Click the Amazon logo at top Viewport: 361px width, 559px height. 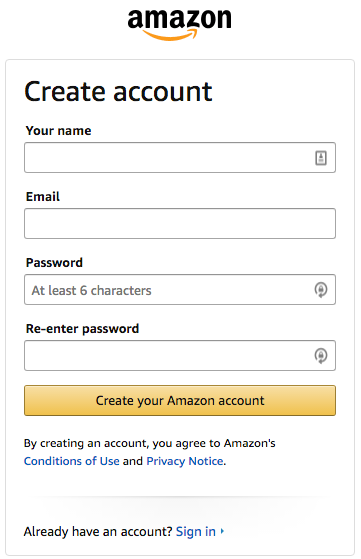point(180,24)
